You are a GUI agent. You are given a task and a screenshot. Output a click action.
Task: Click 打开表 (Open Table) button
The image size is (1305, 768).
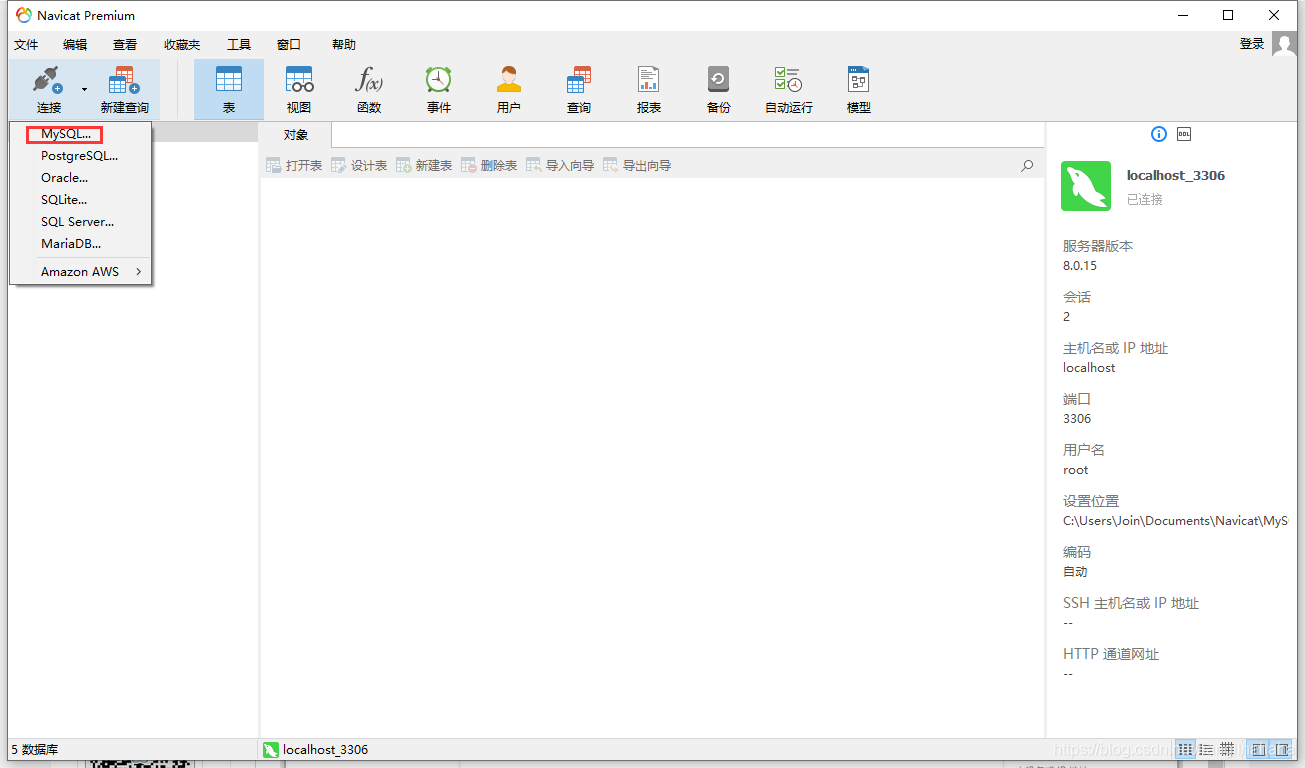(294, 166)
